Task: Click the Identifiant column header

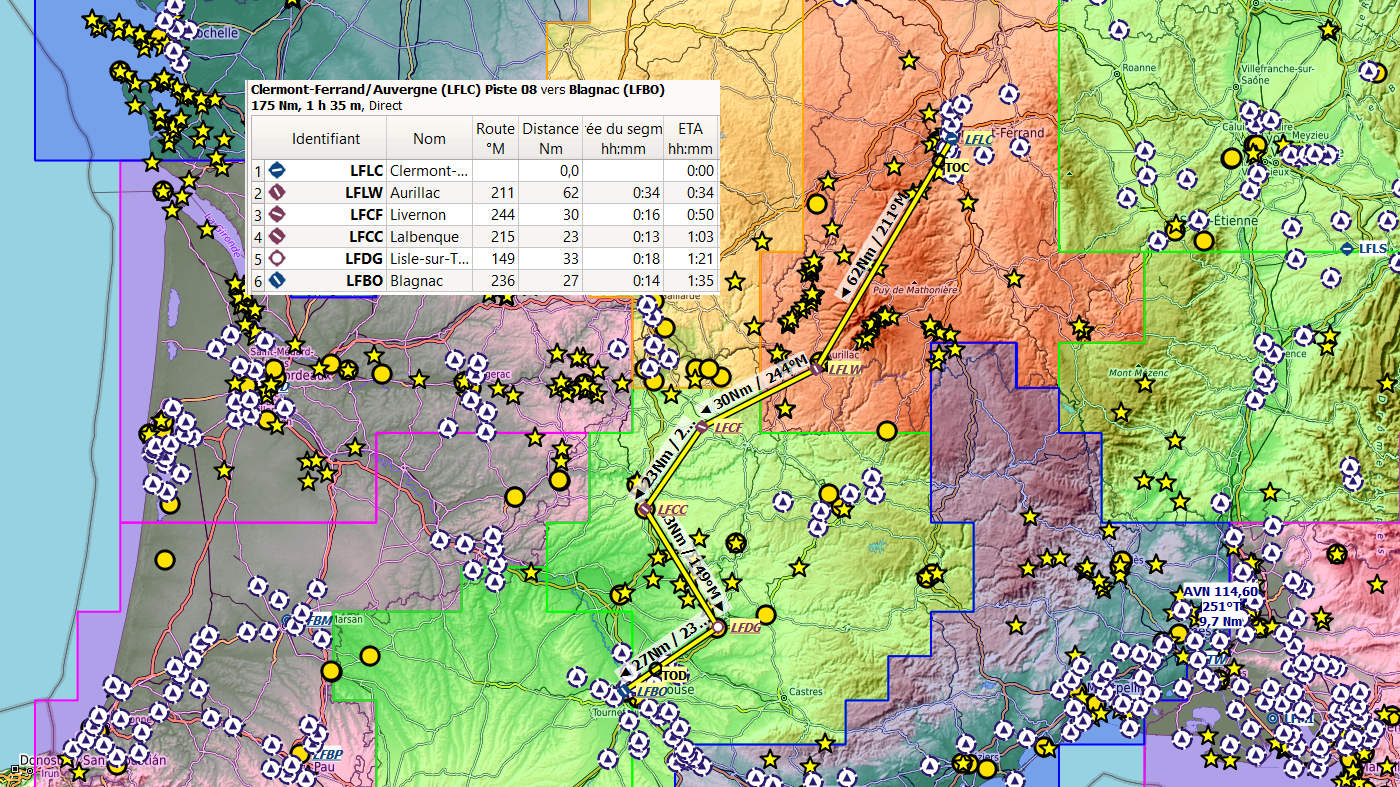Action: (325, 138)
